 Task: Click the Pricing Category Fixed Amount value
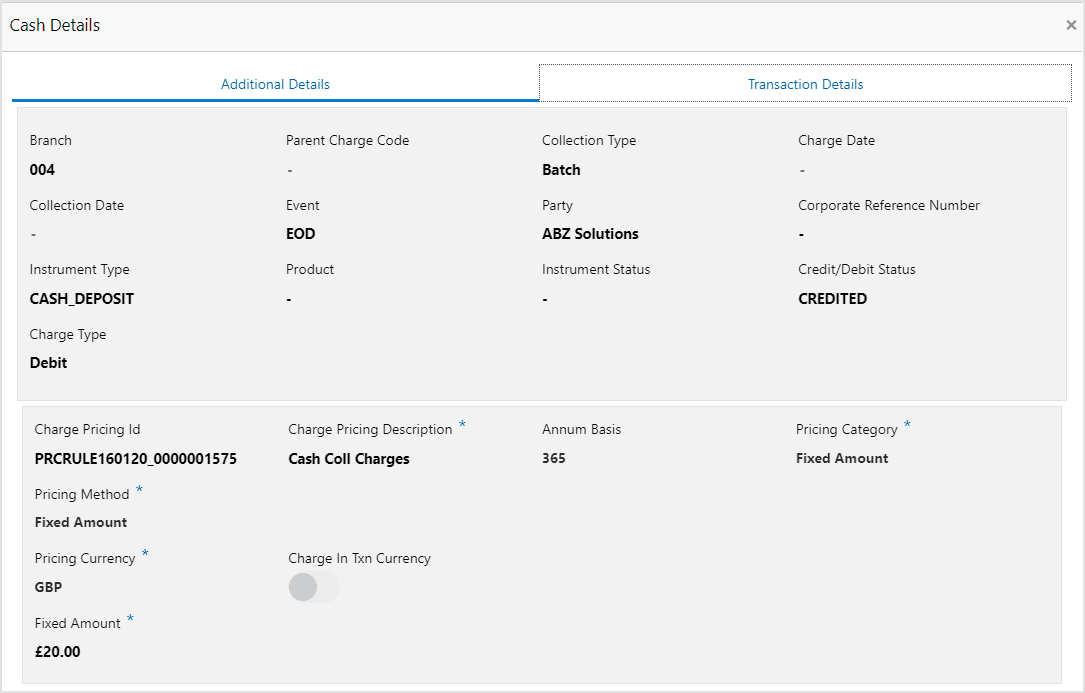[x=842, y=458]
